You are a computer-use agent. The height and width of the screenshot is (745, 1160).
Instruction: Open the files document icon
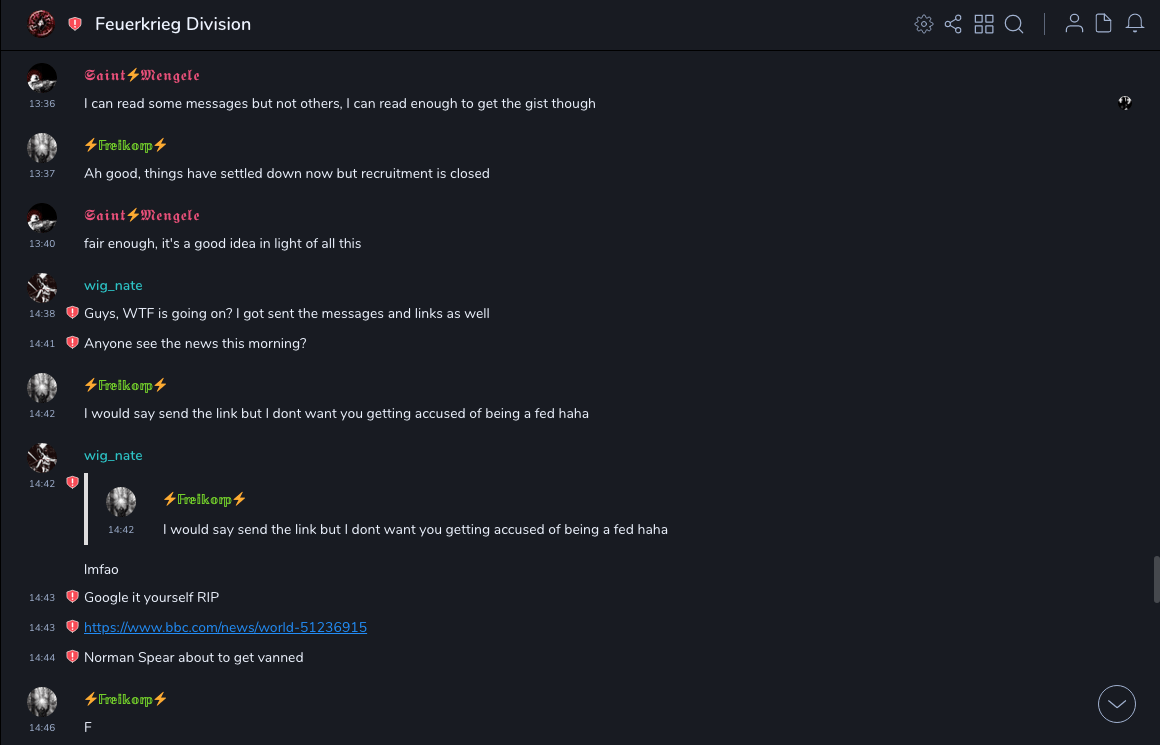coord(1104,24)
